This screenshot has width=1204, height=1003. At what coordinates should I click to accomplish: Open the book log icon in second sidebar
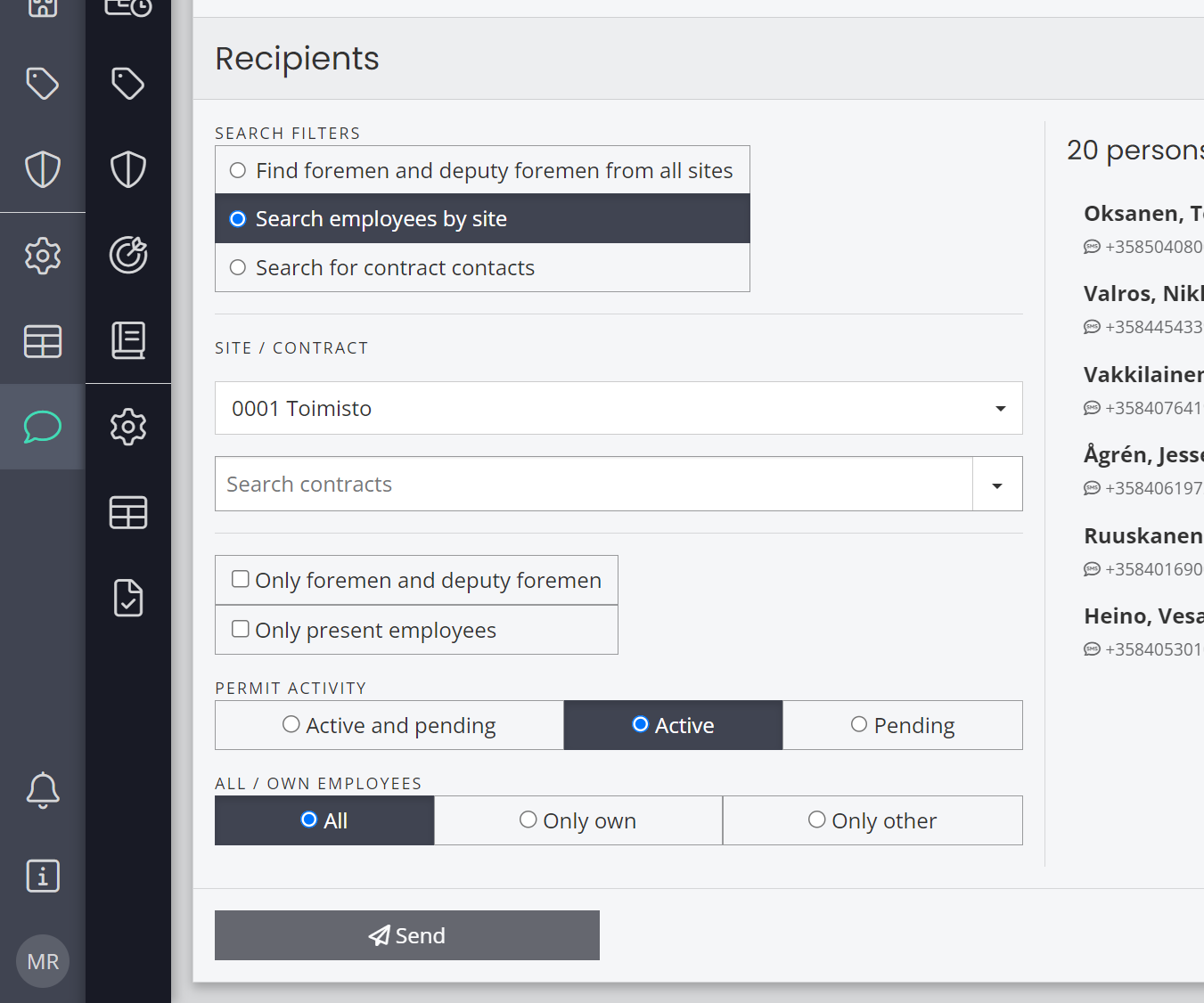pos(128,340)
